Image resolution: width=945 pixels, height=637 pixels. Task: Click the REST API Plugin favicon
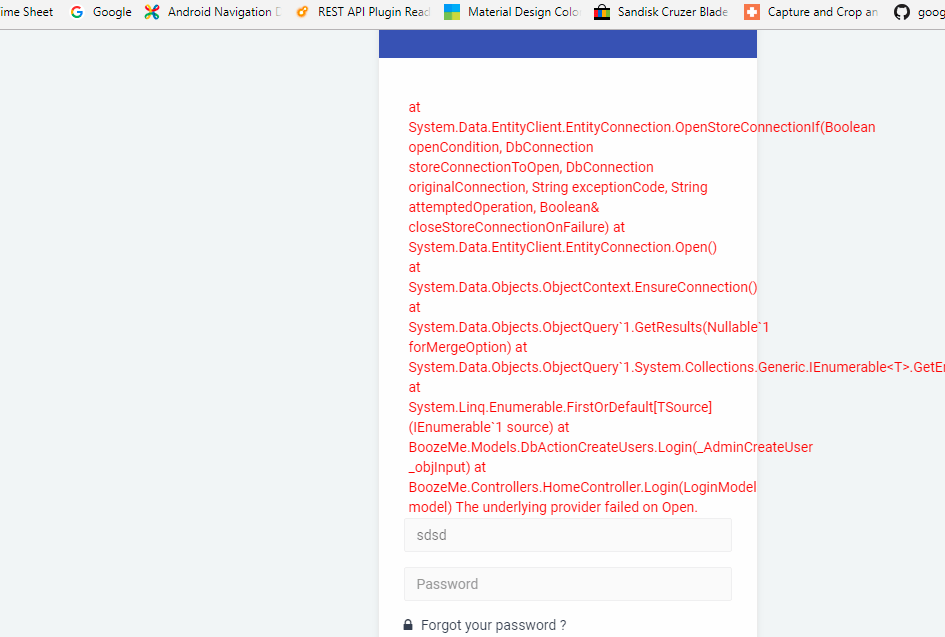303,12
